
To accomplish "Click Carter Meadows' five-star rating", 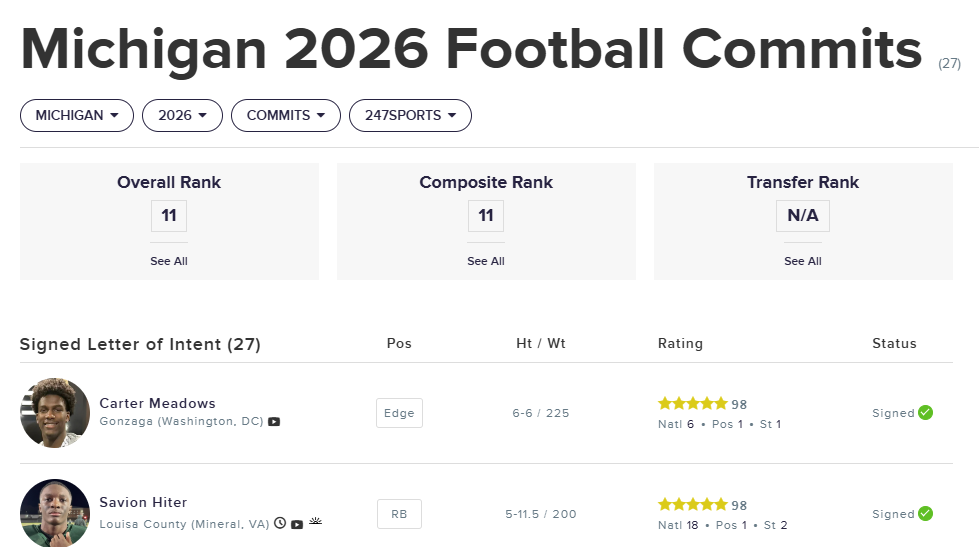I will (692, 404).
